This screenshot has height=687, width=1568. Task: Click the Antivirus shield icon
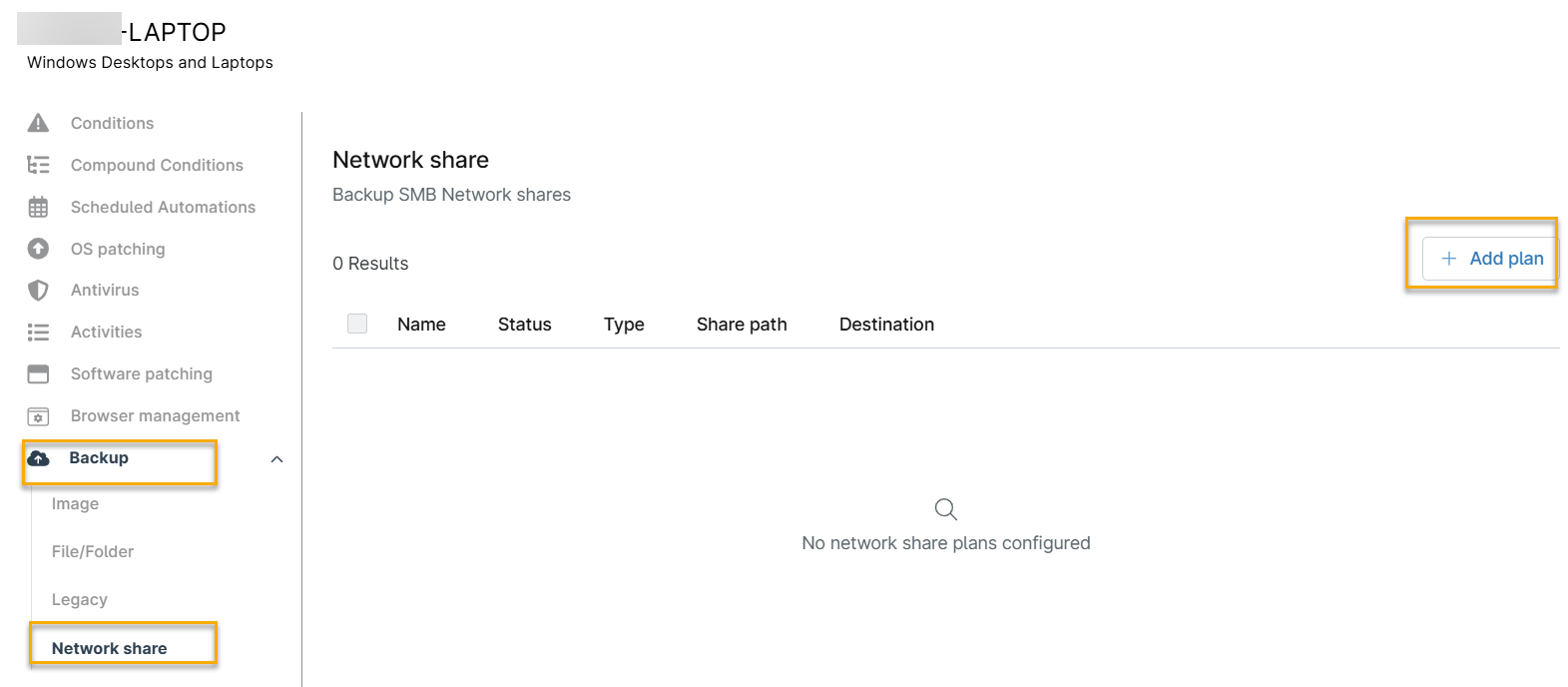38,291
